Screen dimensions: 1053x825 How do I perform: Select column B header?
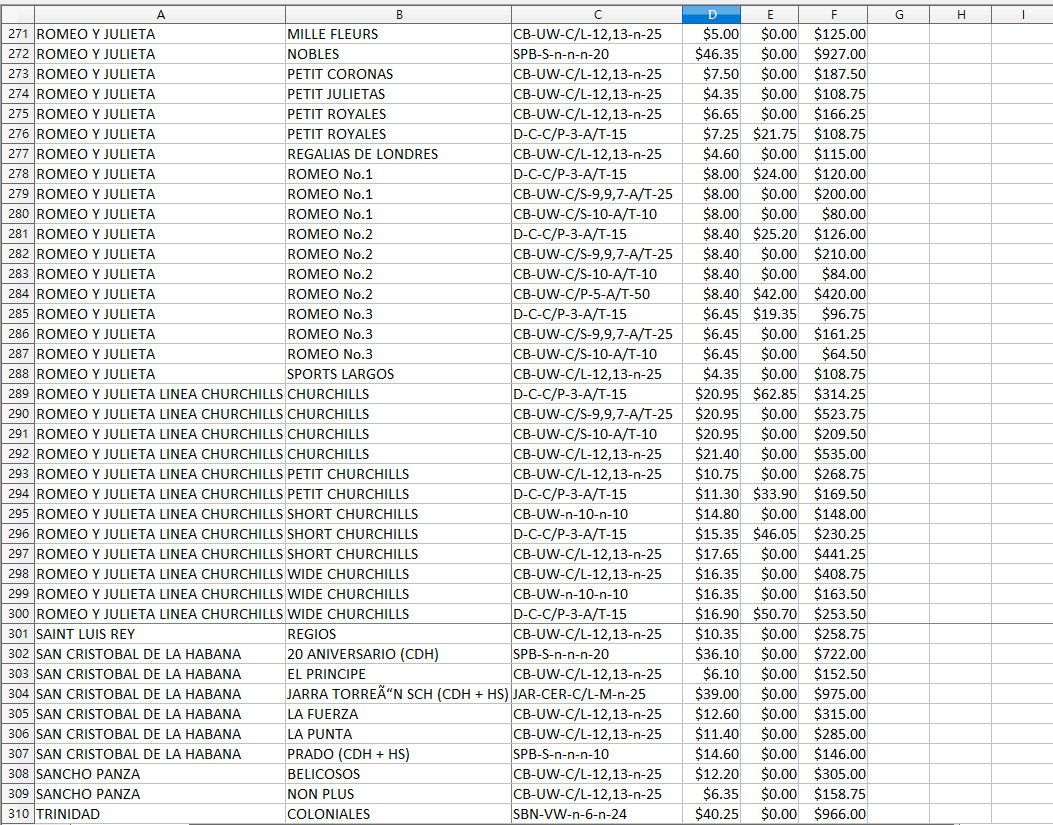pyautogui.click(x=398, y=14)
